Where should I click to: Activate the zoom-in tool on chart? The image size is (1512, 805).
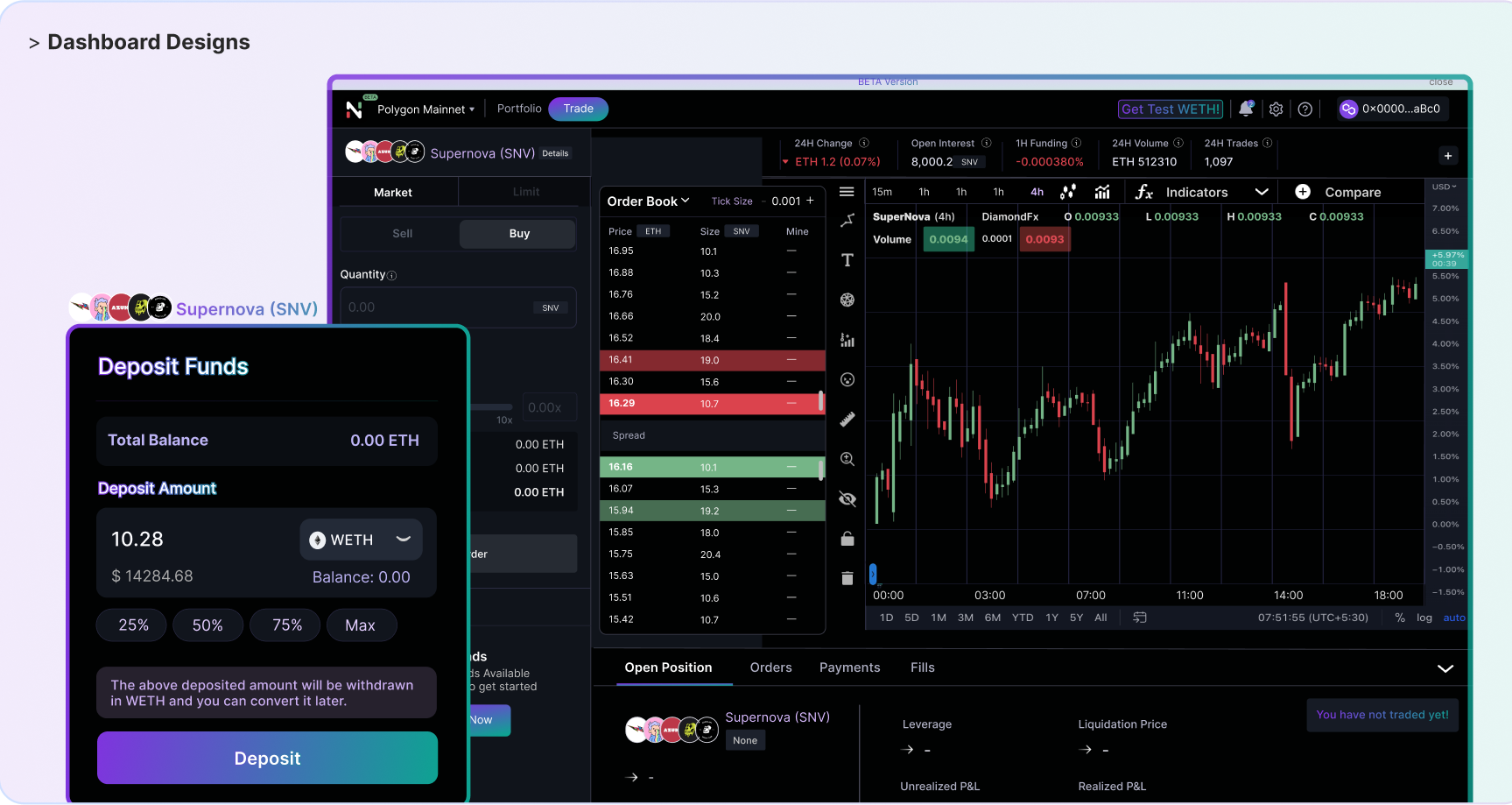[847, 458]
